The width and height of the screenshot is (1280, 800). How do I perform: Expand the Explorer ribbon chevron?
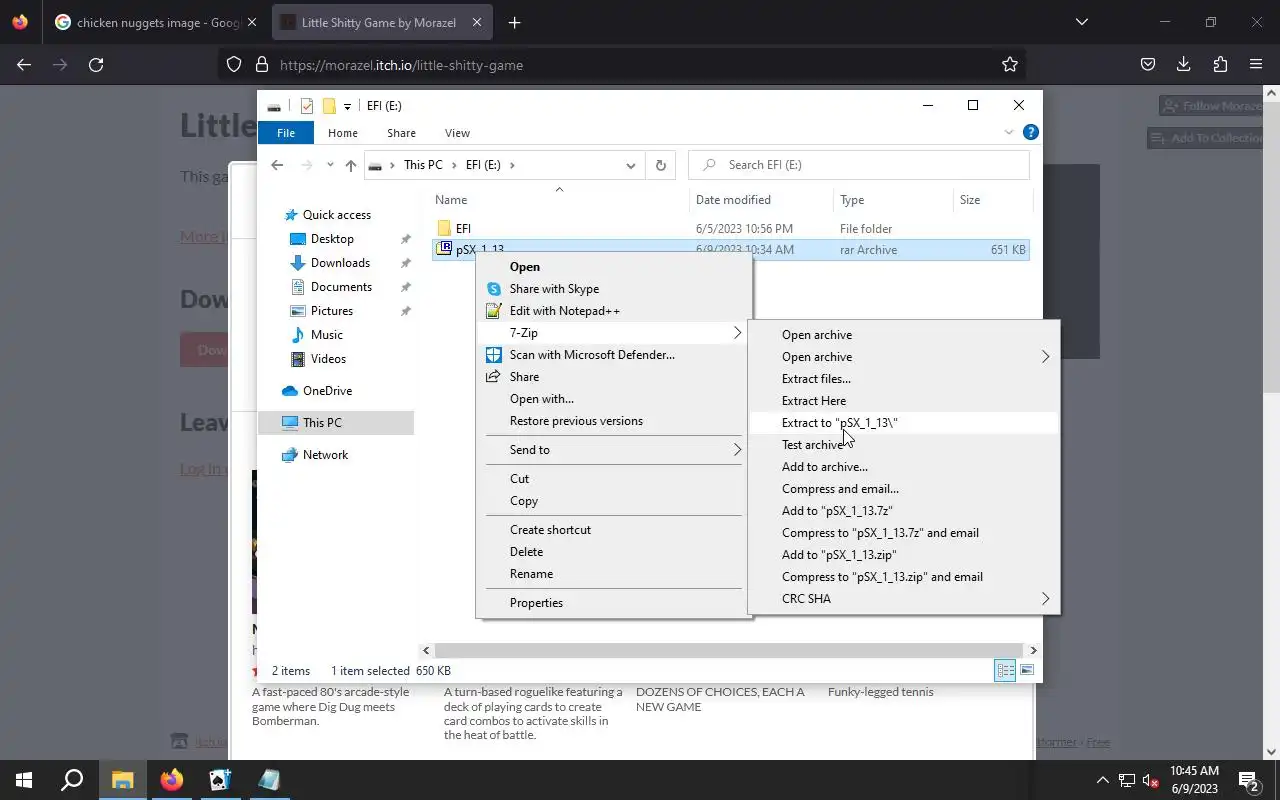point(1009,132)
